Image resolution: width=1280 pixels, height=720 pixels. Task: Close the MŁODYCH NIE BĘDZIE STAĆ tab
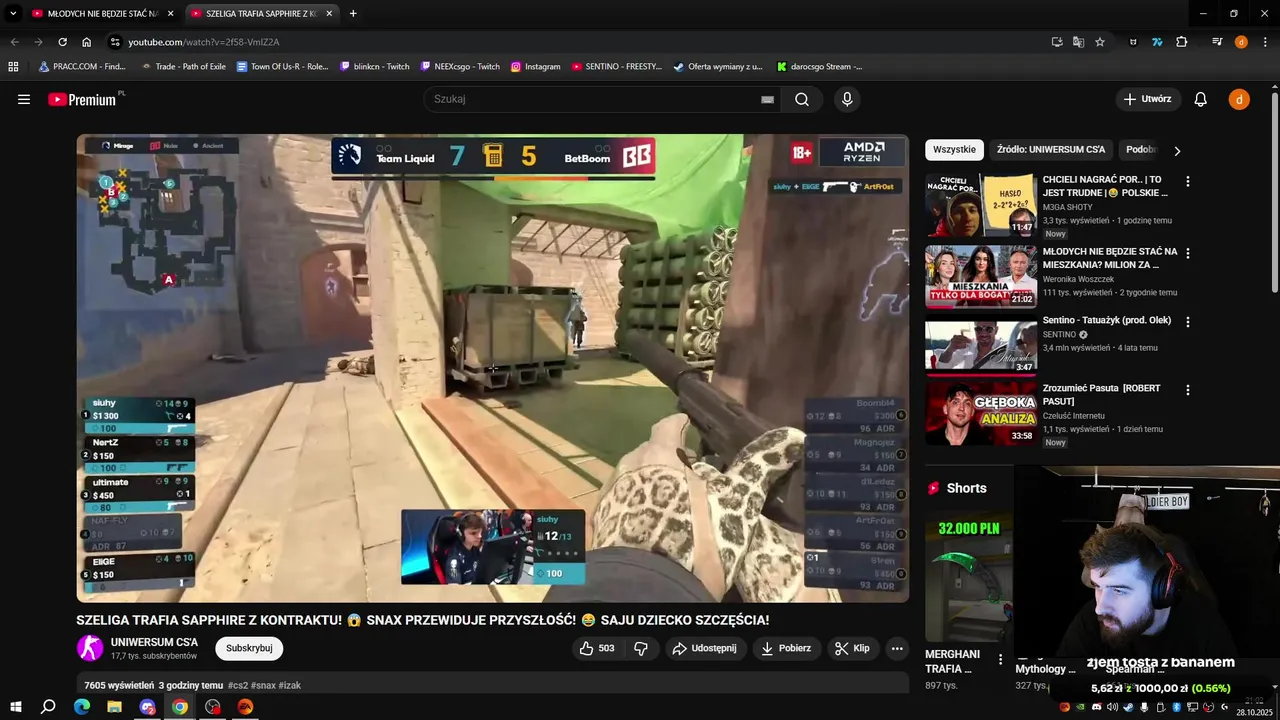pos(170,13)
